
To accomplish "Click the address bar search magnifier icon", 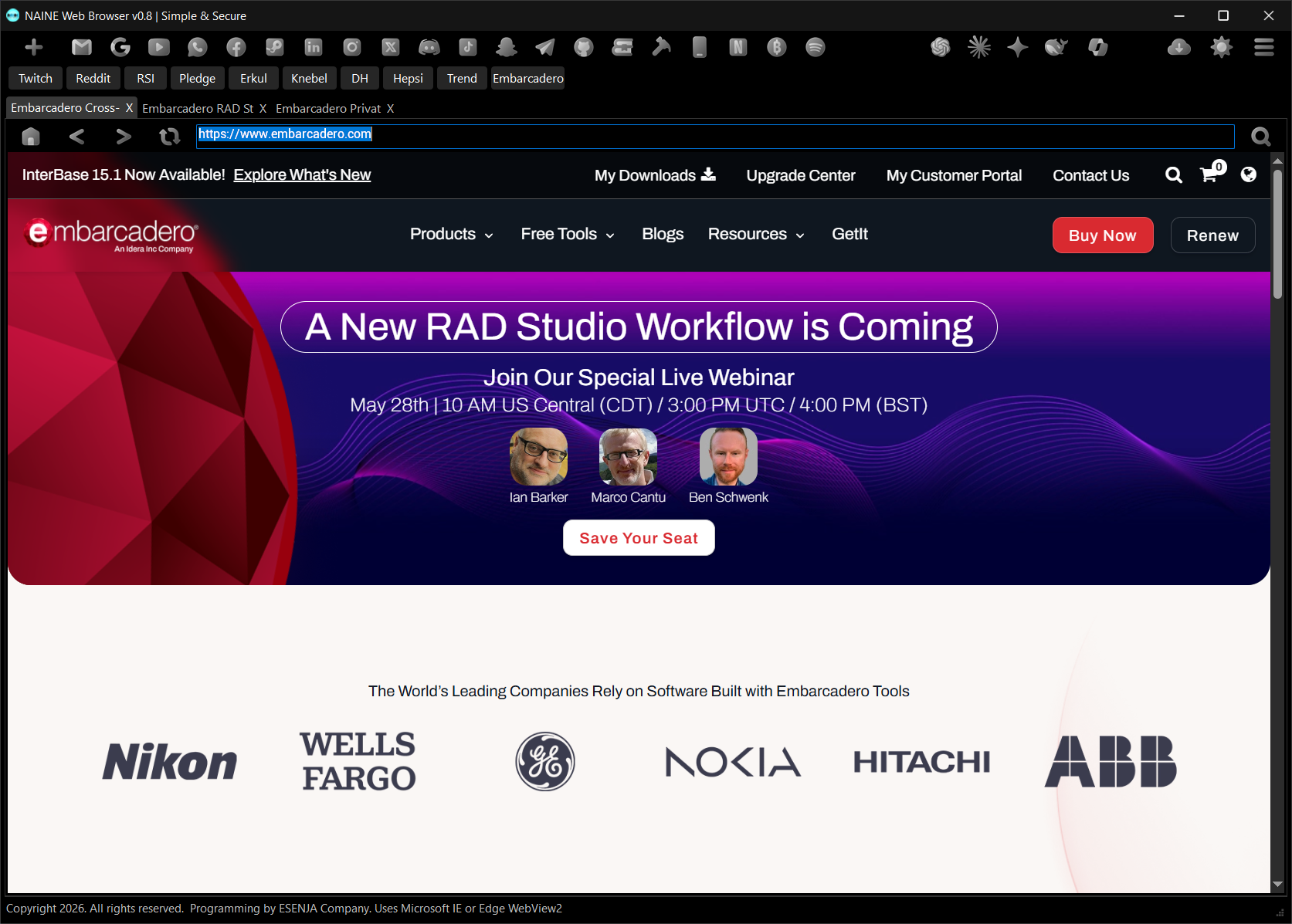I will coord(1261,137).
